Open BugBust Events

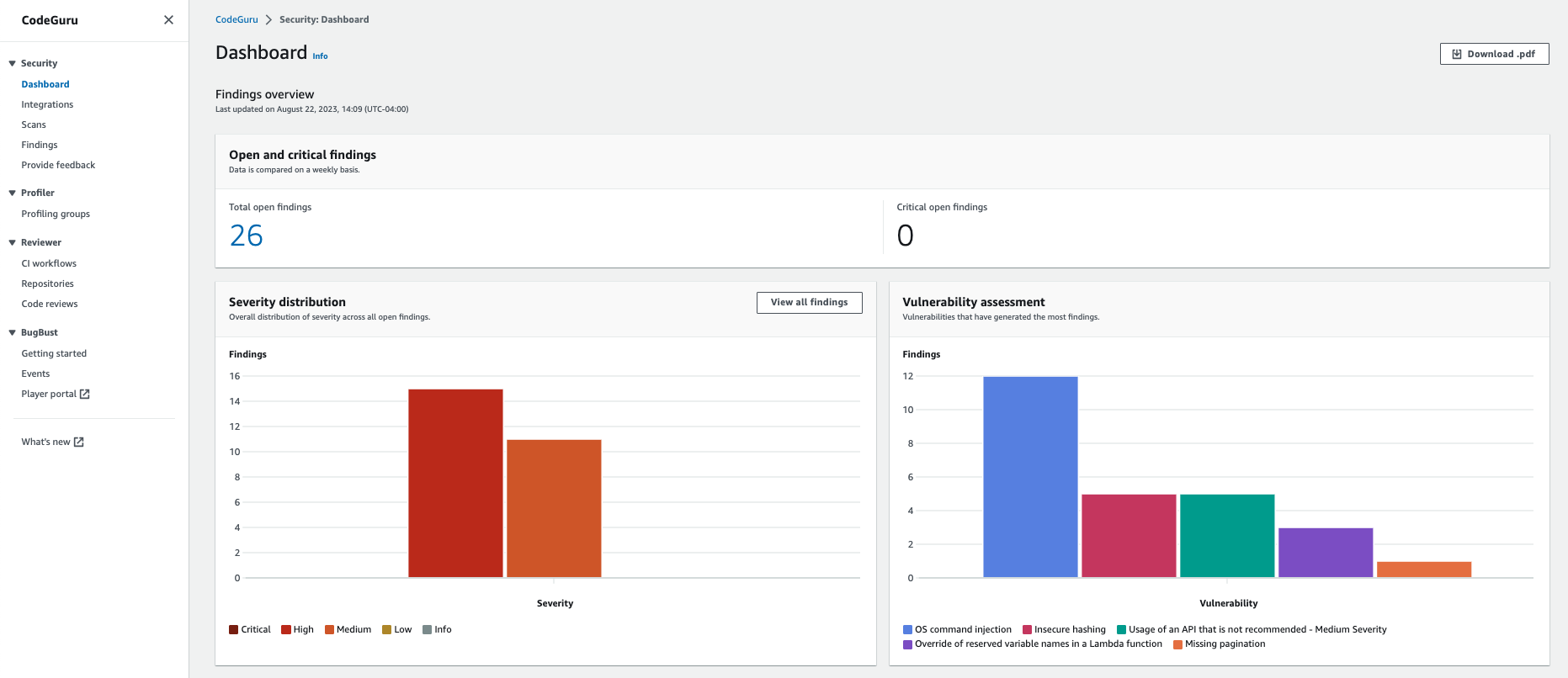[35, 373]
